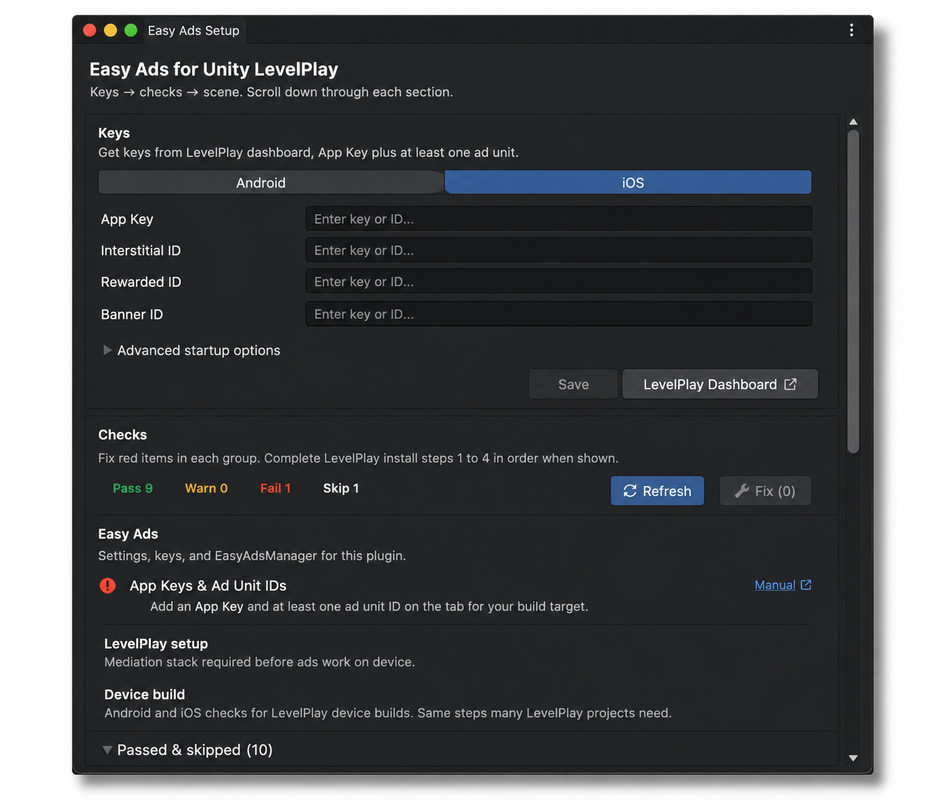
Task: Click the red error icon beside App Keys
Action: pyautogui.click(x=108, y=585)
